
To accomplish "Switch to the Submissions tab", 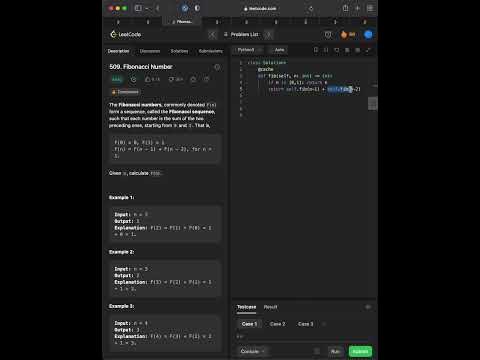I will [211, 51].
